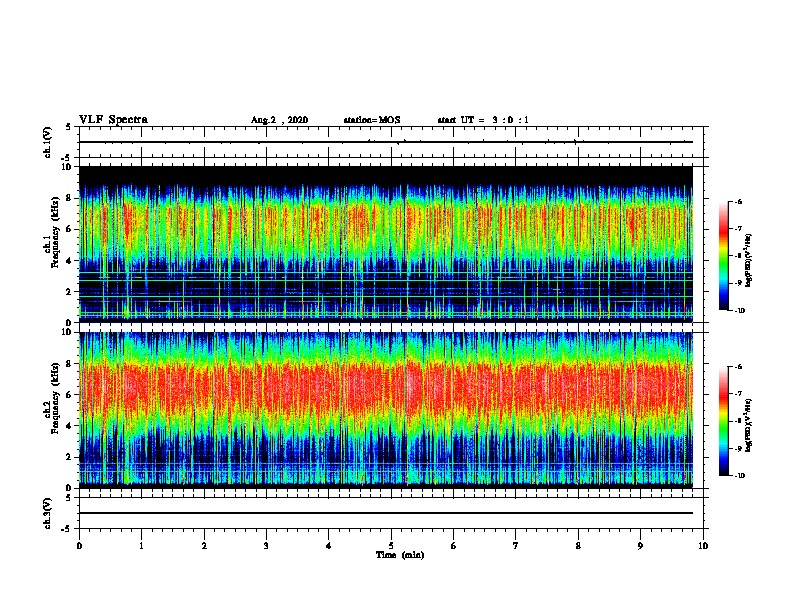Click the "ch.3(V)" waveform axis label
The height and width of the screenshot is (612, 792).
[x=48, y=513]
